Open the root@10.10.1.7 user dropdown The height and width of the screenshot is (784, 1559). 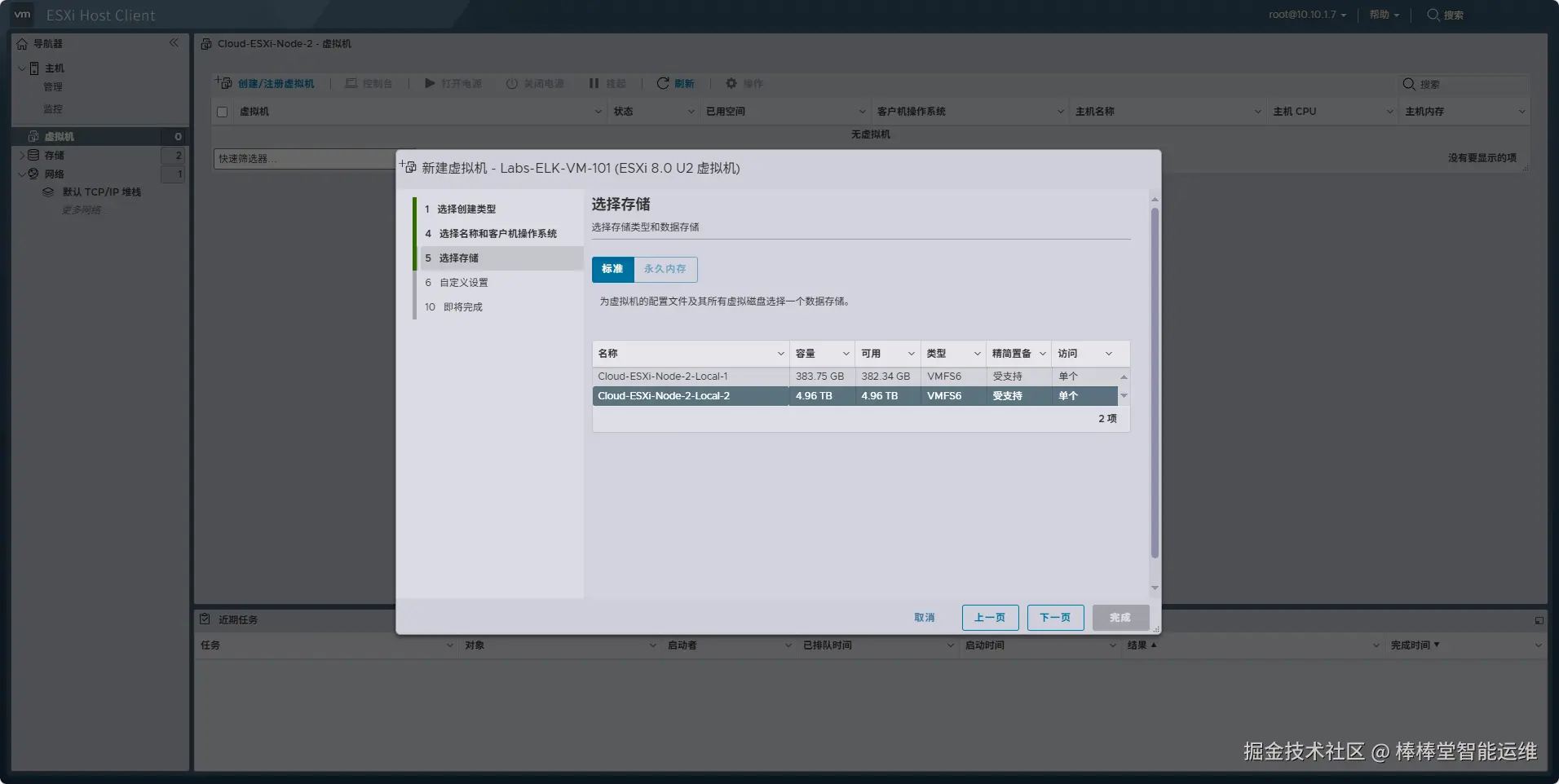point(1308,15)
